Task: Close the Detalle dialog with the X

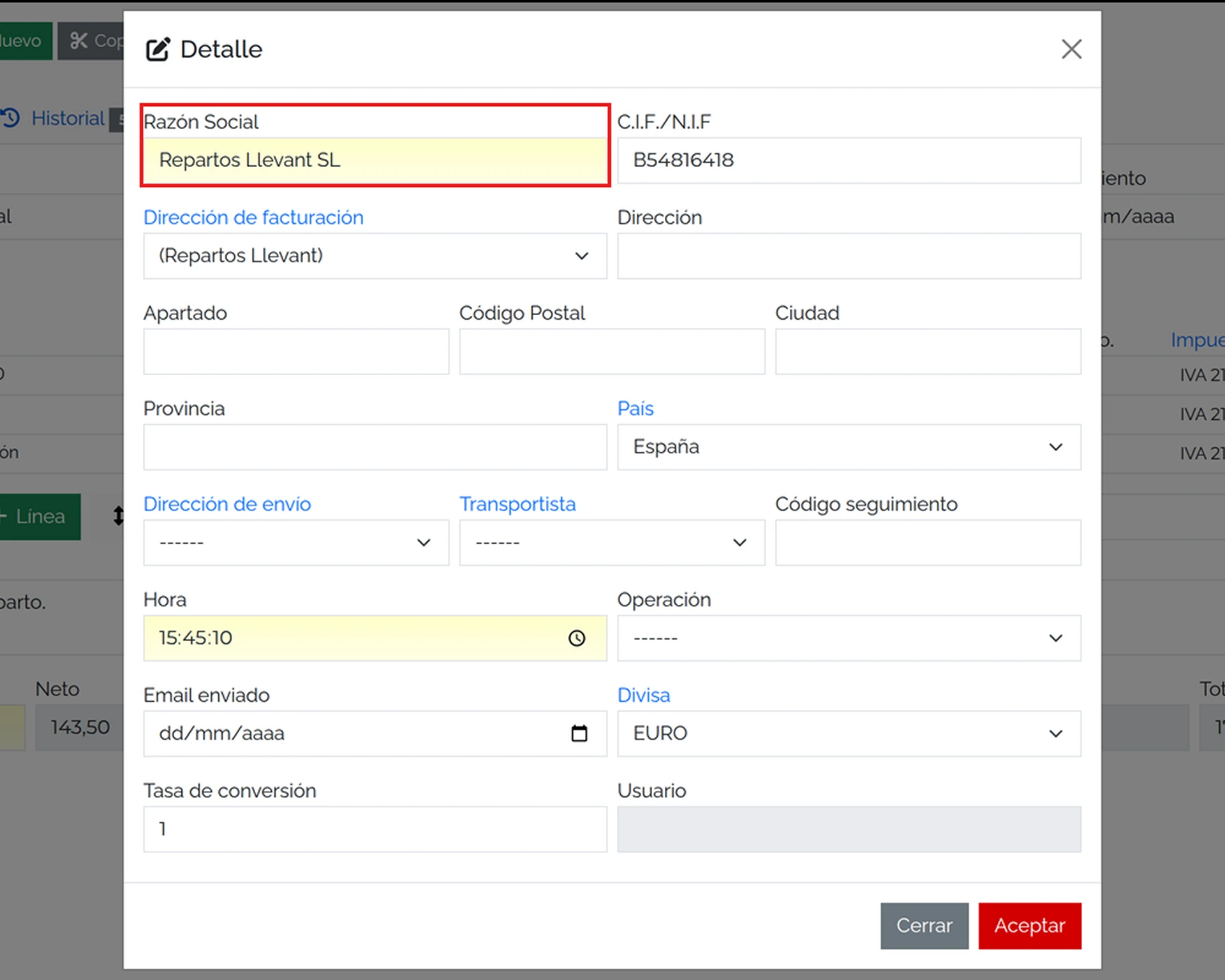Action: point(1071,49)
